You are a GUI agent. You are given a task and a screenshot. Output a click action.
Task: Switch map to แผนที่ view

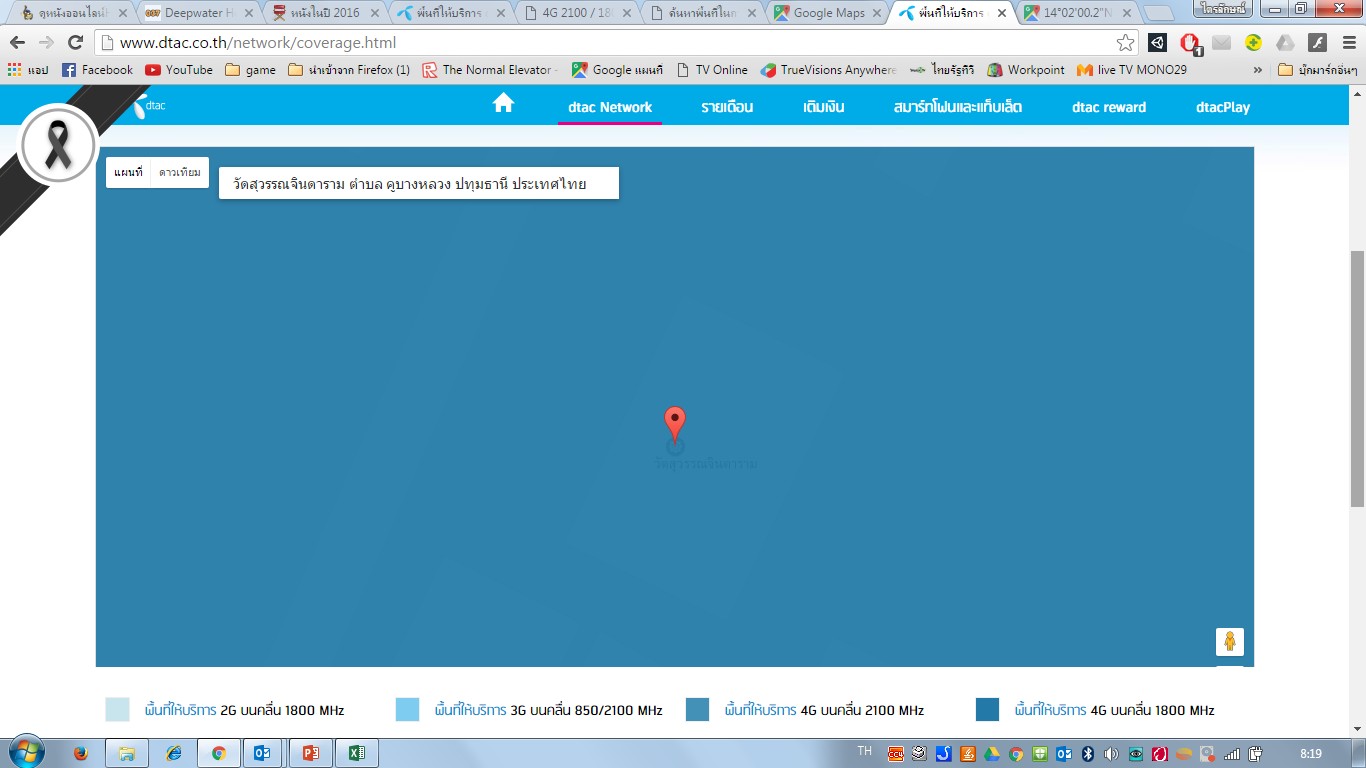[x=128, y=172]
